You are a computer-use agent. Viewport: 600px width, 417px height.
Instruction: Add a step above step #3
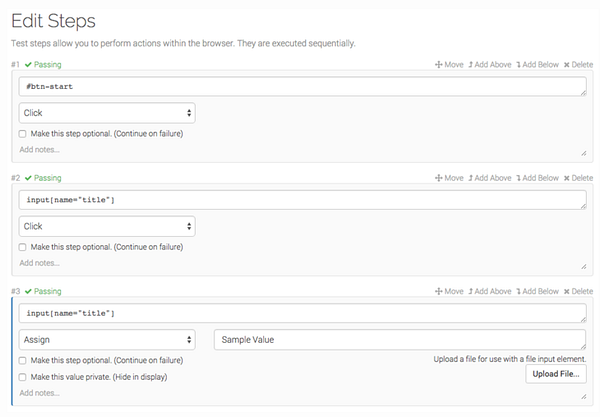(x=490, y=291)
